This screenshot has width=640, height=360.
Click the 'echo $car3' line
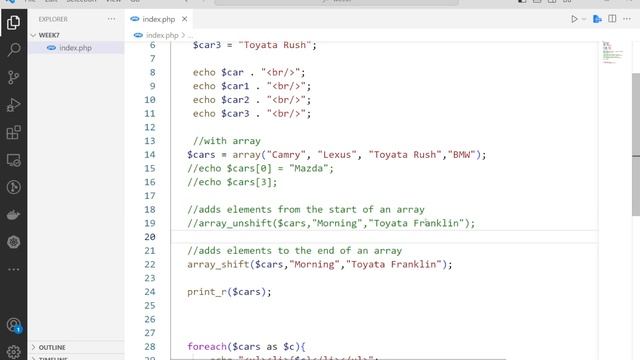click(252, 113)
